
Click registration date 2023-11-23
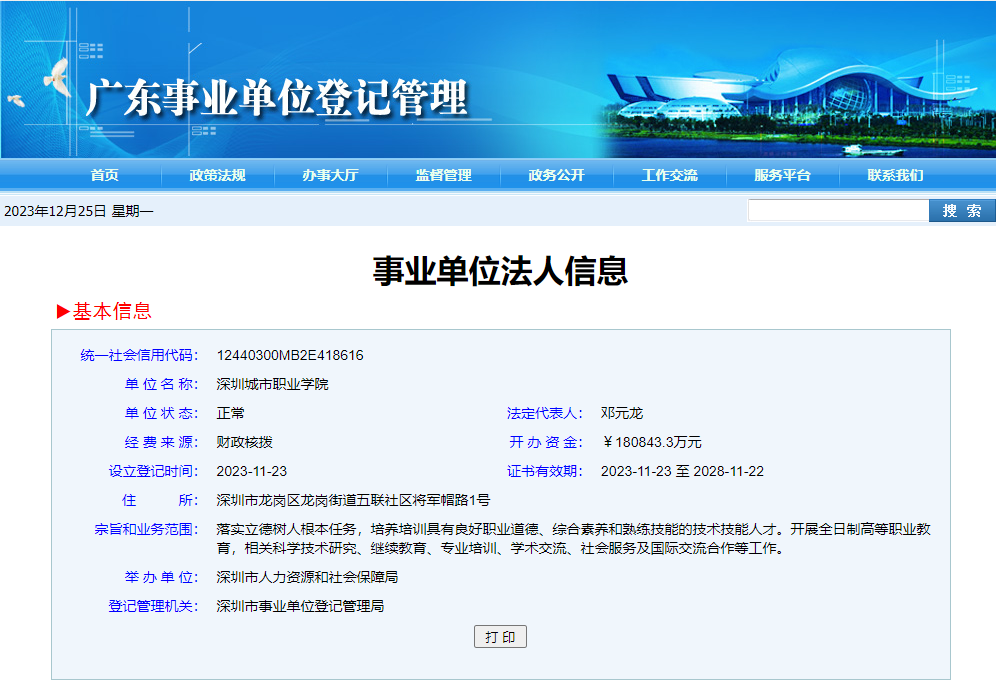[252, 471]
